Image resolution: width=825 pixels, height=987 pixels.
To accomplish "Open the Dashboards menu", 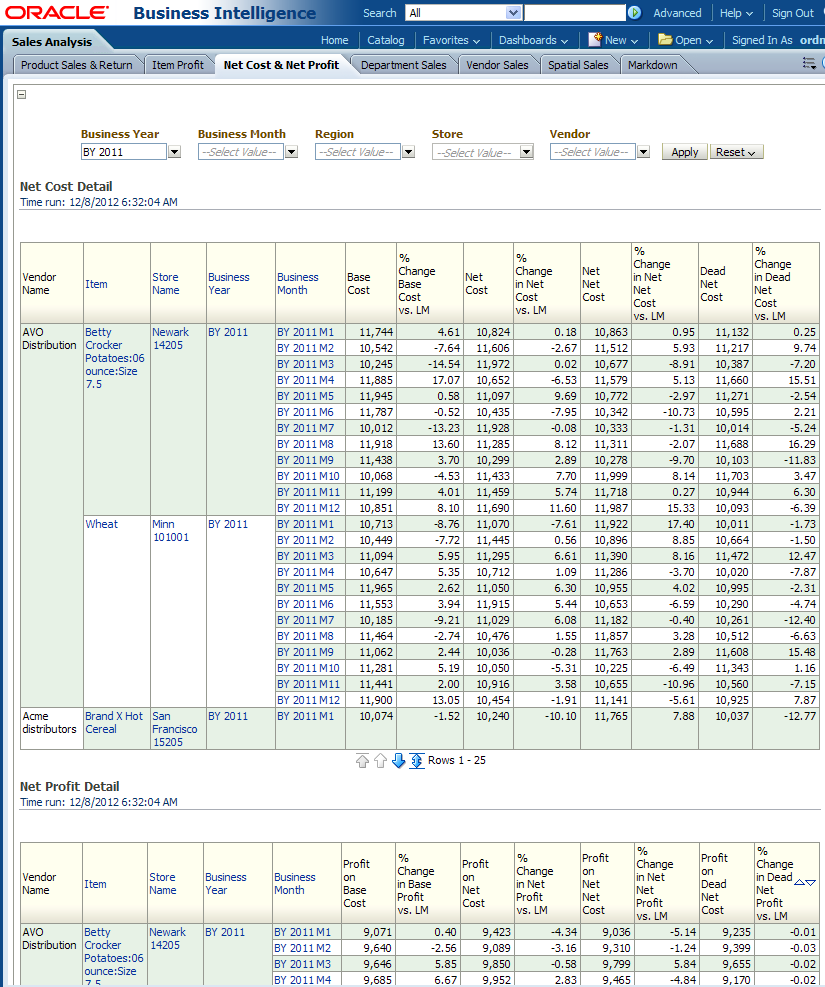I will pyautogui.click(x=533, y=40).
